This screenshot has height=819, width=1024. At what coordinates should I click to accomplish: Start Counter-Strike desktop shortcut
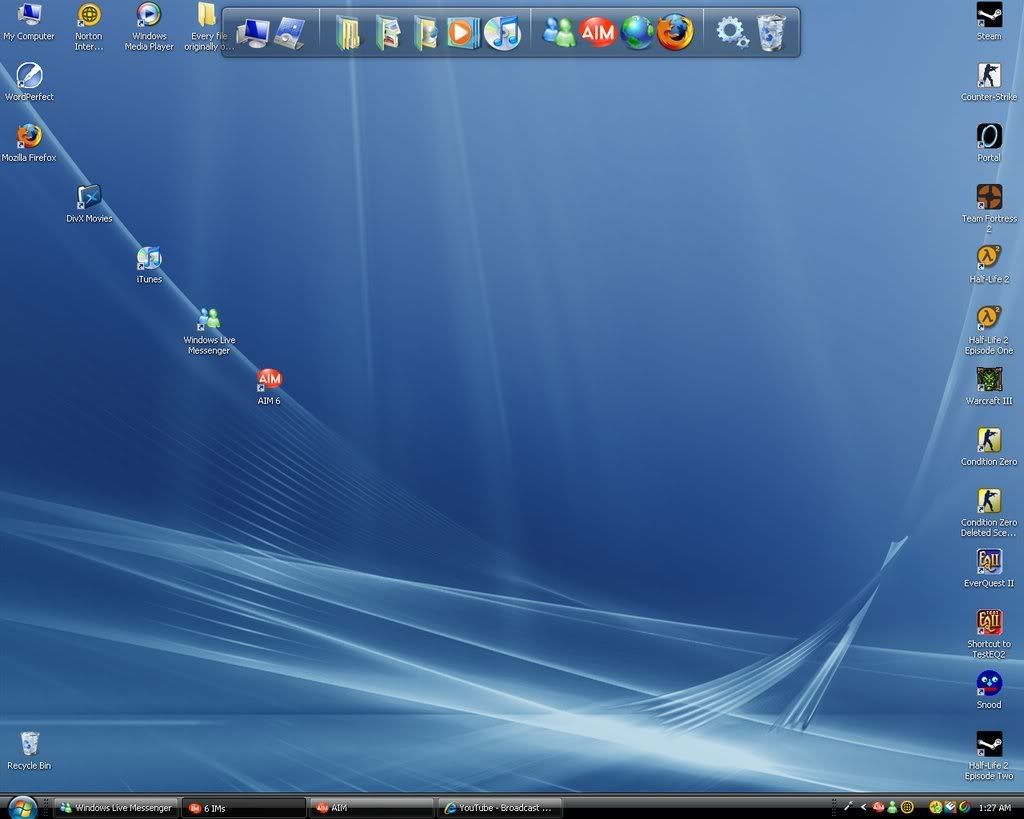point(989,82)
